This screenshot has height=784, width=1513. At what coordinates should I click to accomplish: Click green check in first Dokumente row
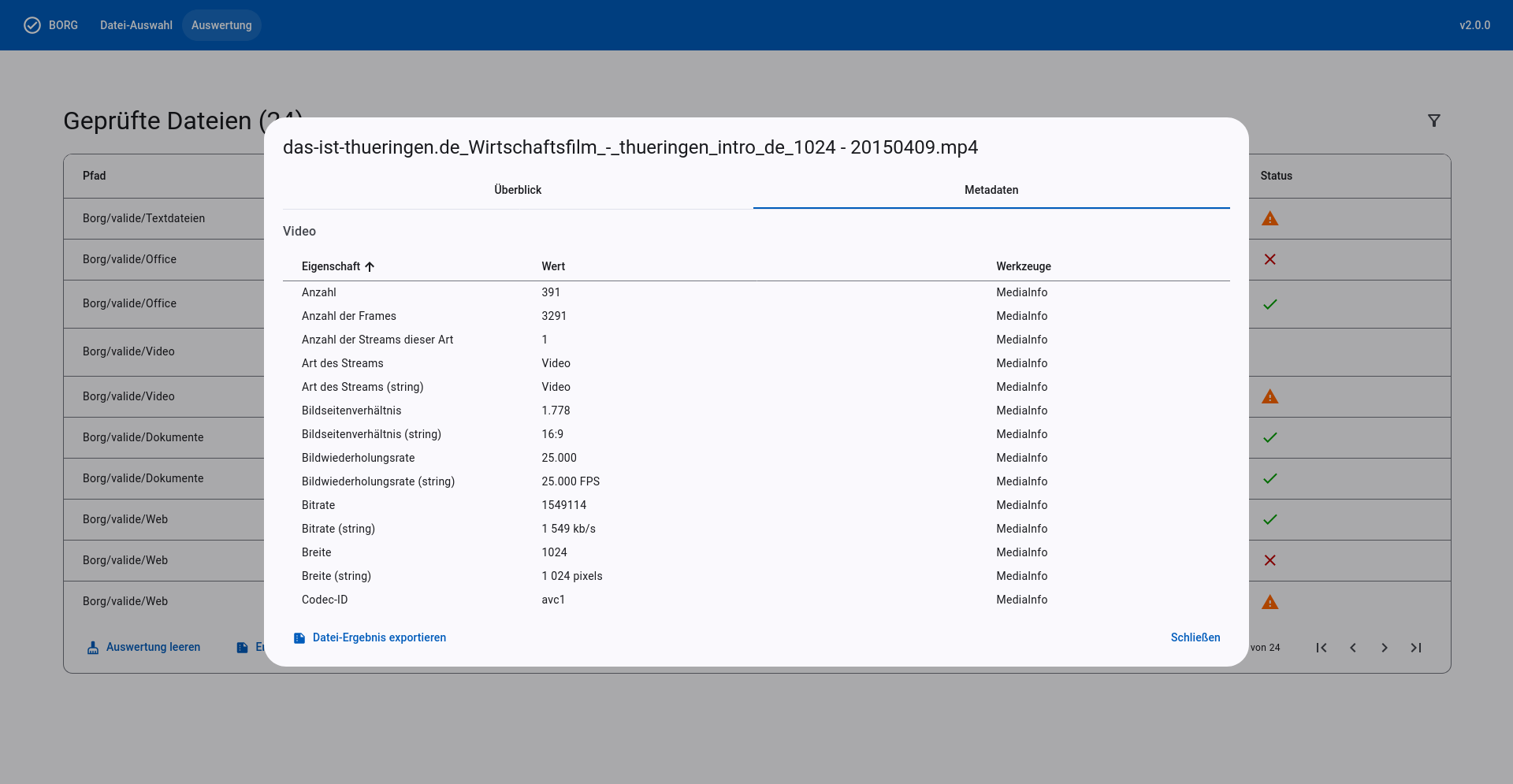(x=1270, y=437)
